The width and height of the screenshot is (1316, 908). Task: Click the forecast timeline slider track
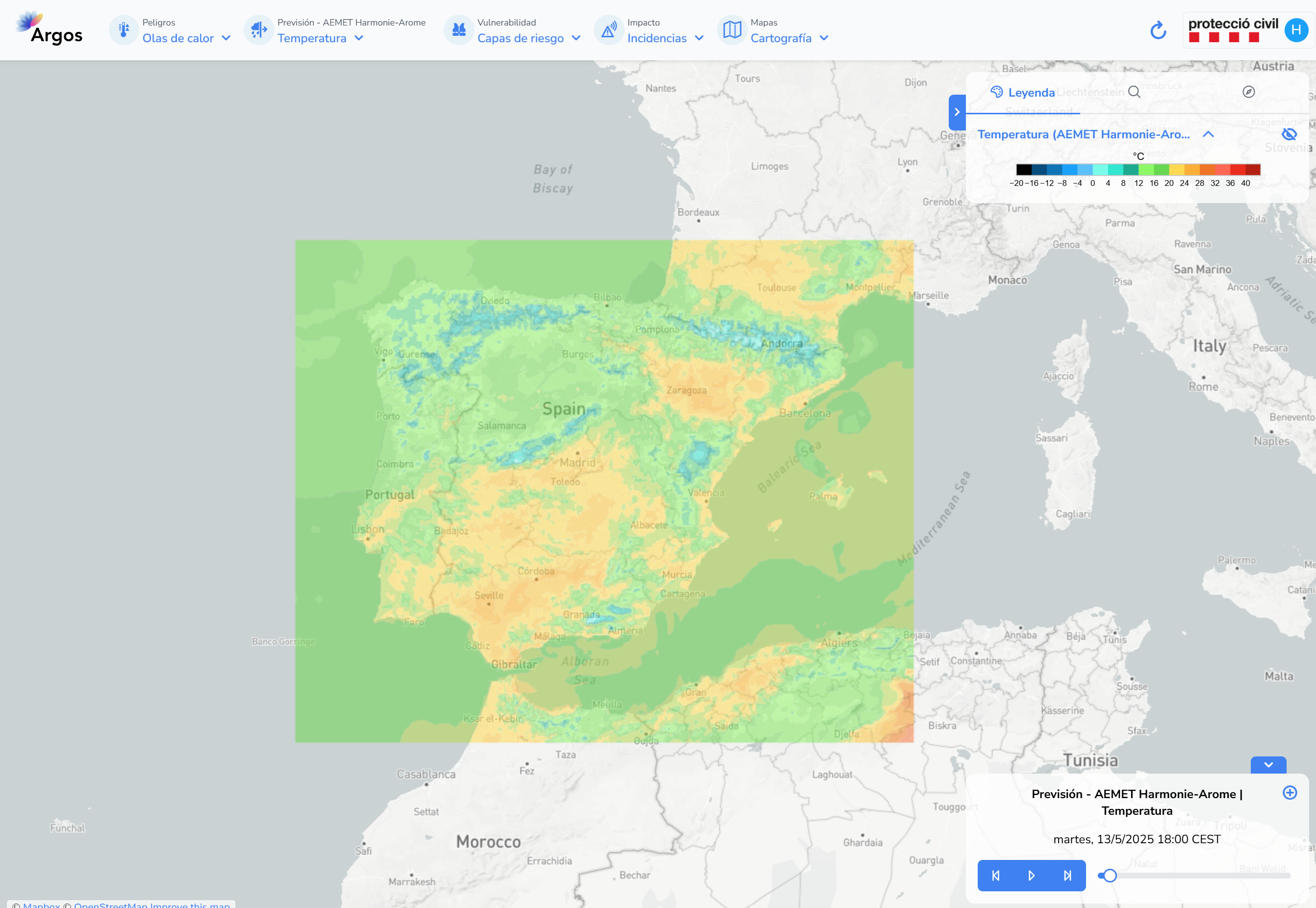[x=1194, y=876]
